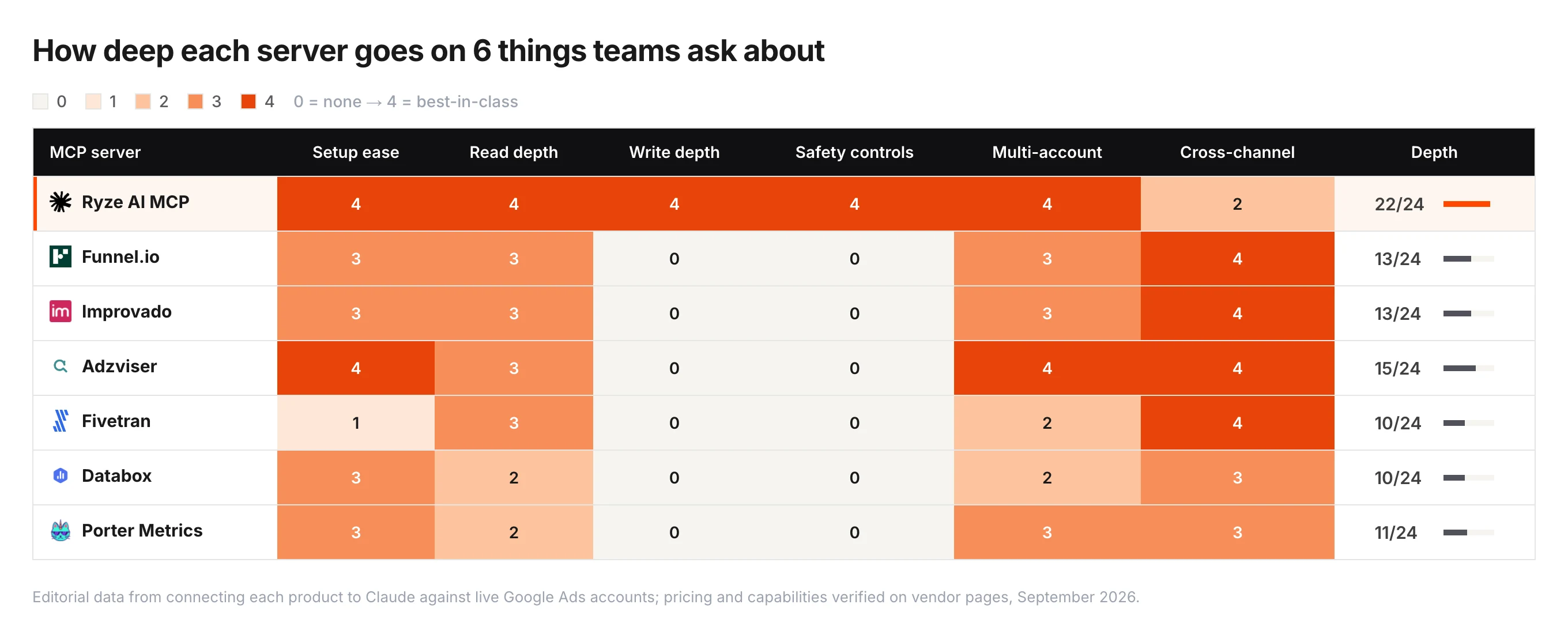The width and height of the screenshot is (1568, 642).
Task: Click the Adzviser 15/24 depth bar
Action: coord(1468,368)
